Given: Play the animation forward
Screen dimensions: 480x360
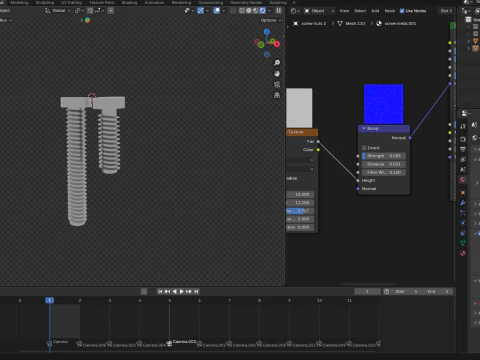Looking at the screenshot, I should point(182,291).
